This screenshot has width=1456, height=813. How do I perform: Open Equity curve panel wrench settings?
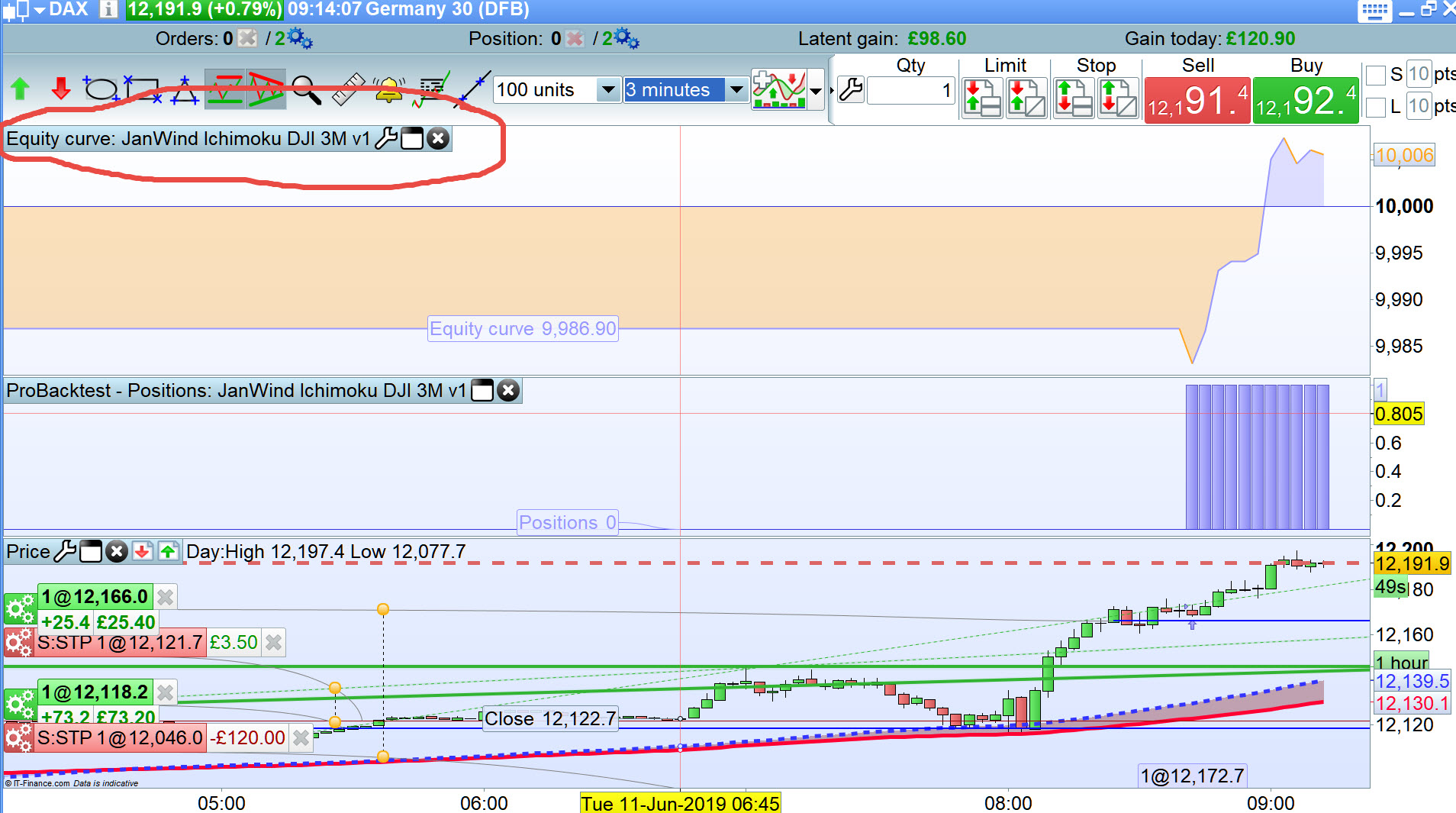pyautogui.click(x=387, y=138)
